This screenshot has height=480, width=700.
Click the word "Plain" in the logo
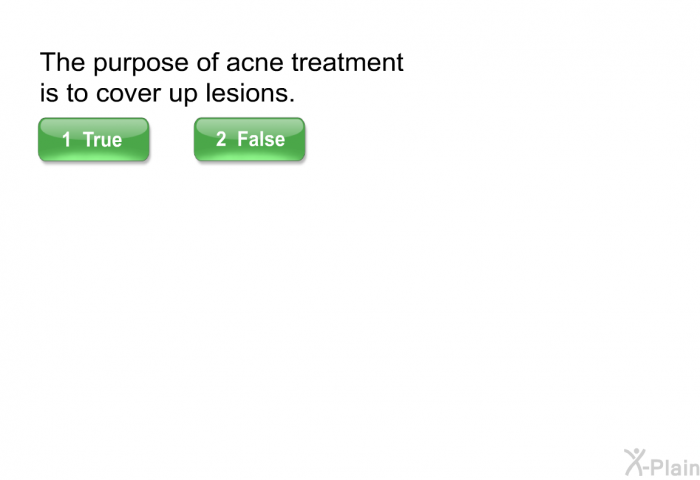675,467
